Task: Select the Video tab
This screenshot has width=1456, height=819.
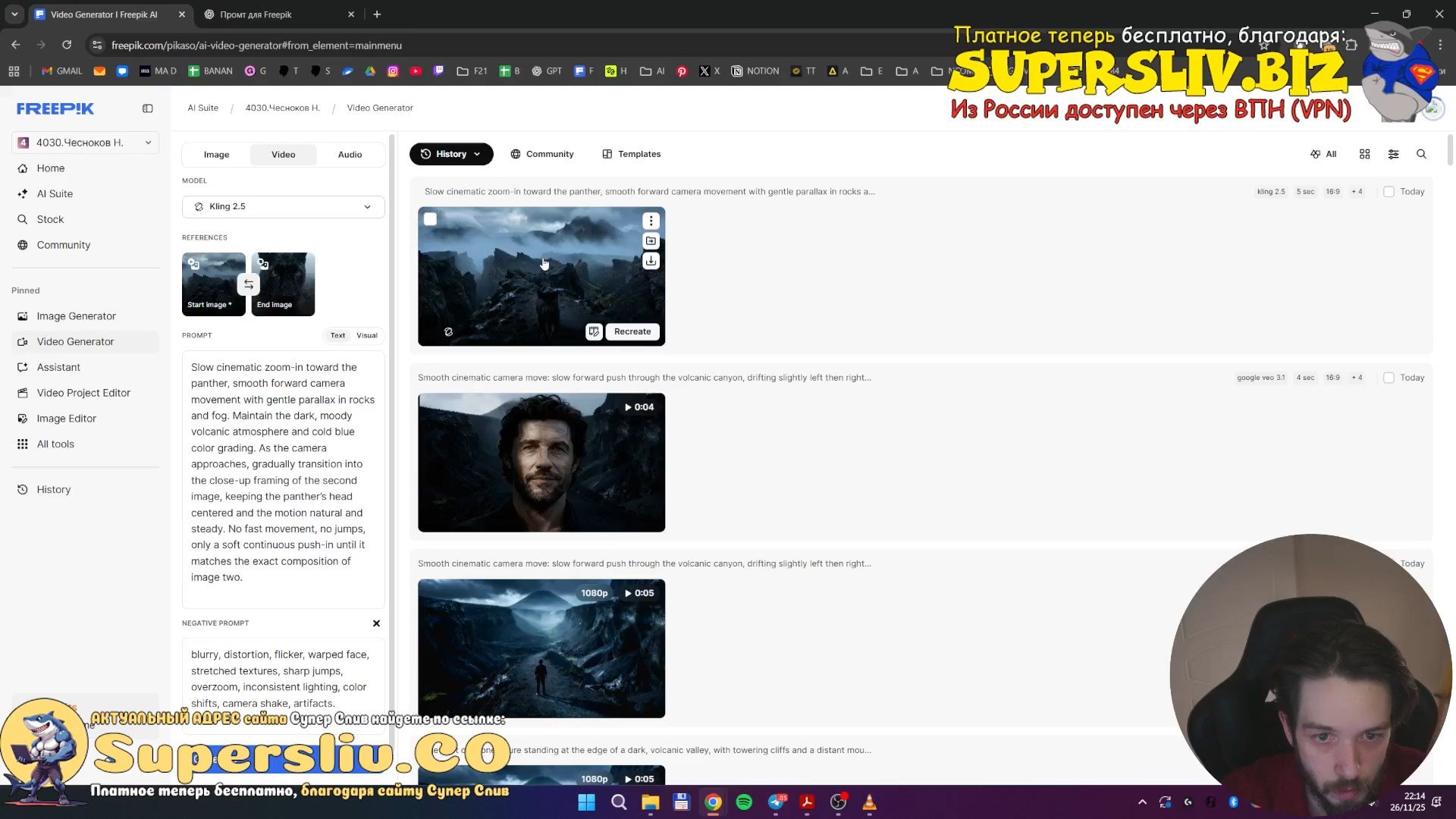Action: coord(284,155)
